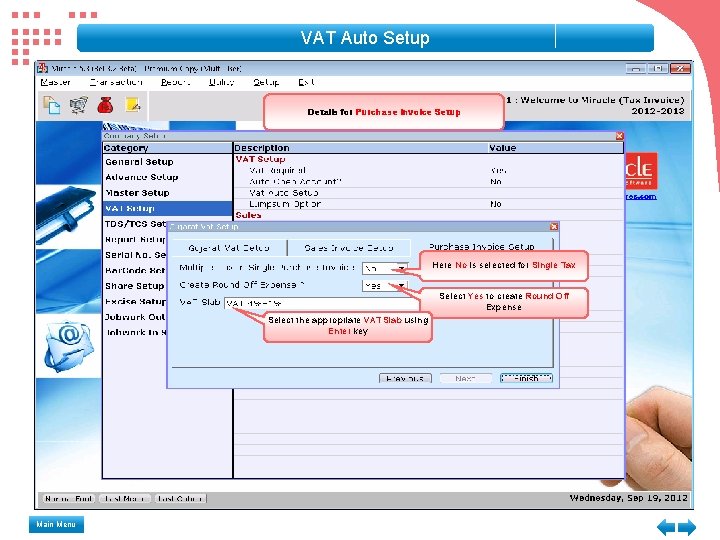Screen dimensions: 720x540
Task: Select BarCode Setup category
Action: tap(135, 270)
